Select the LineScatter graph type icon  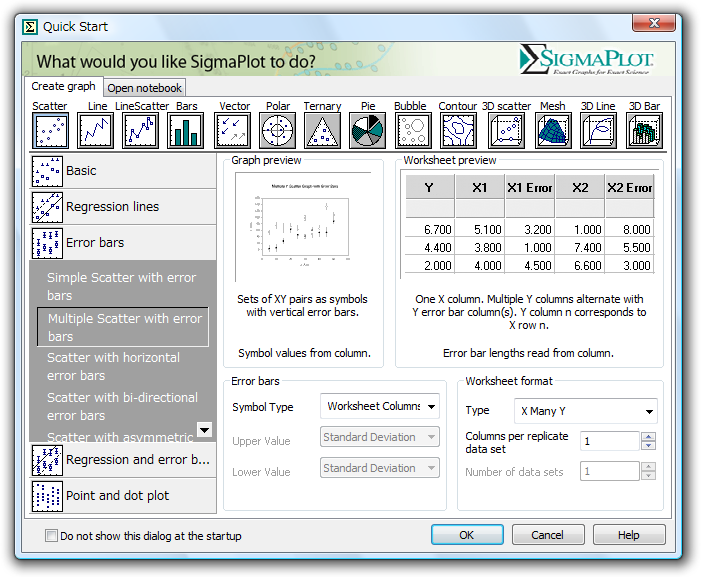point(141,131)
